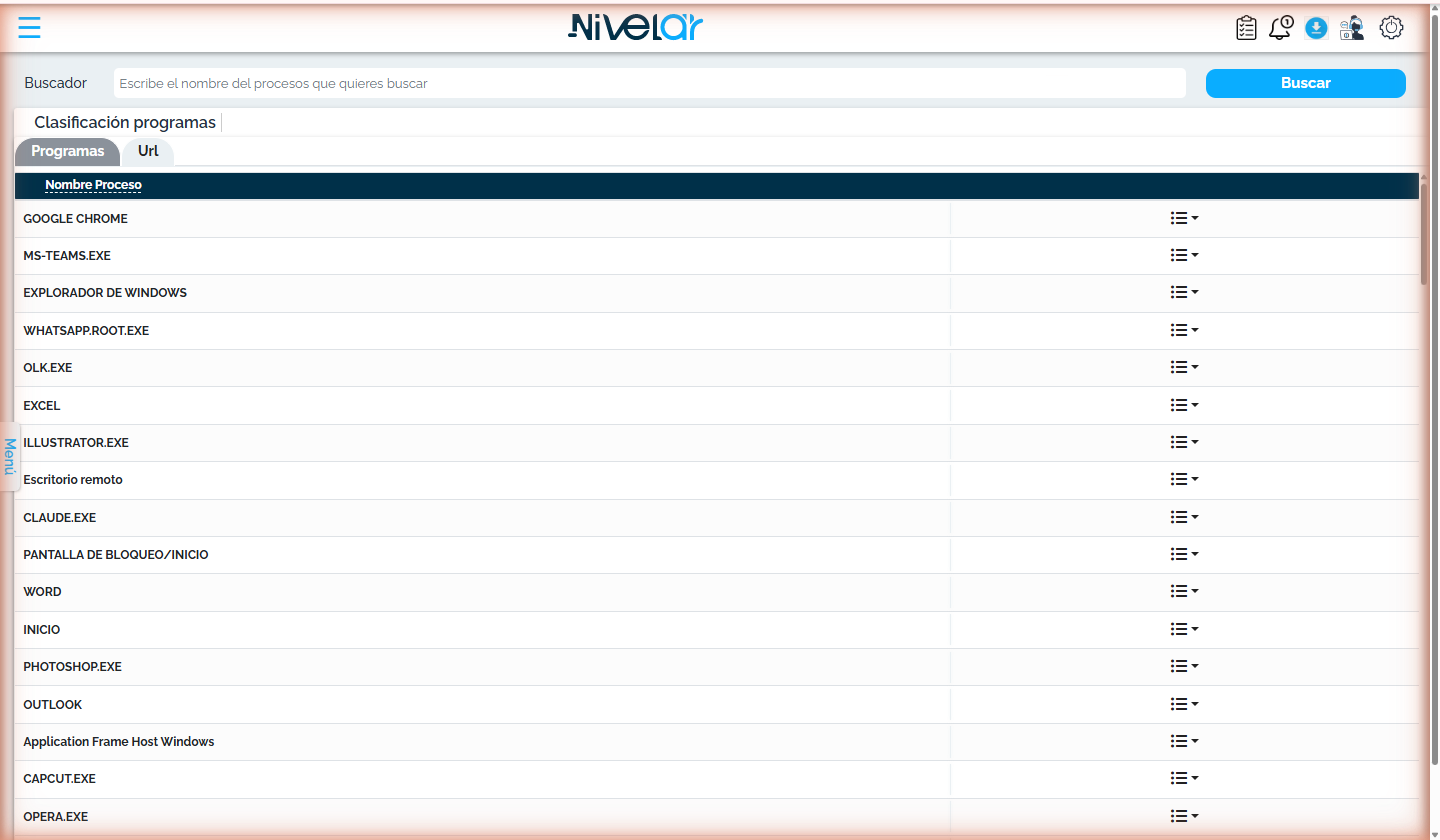Open the list dropdown for OUTLOOK
Screen dimensions: 1440x840
(x=1184, y=704)
